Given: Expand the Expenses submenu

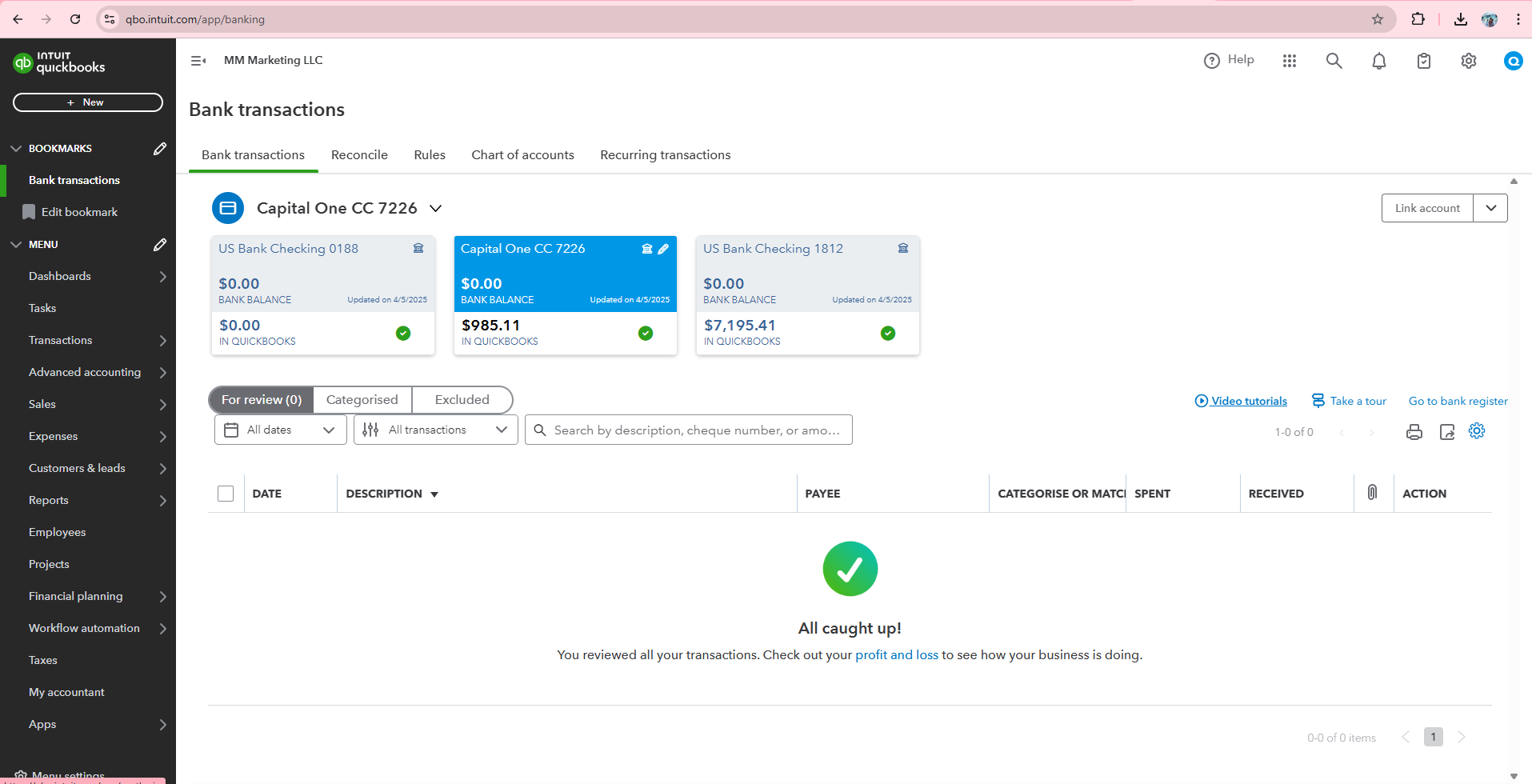Looking at the screenshot, I should point(163,437).
